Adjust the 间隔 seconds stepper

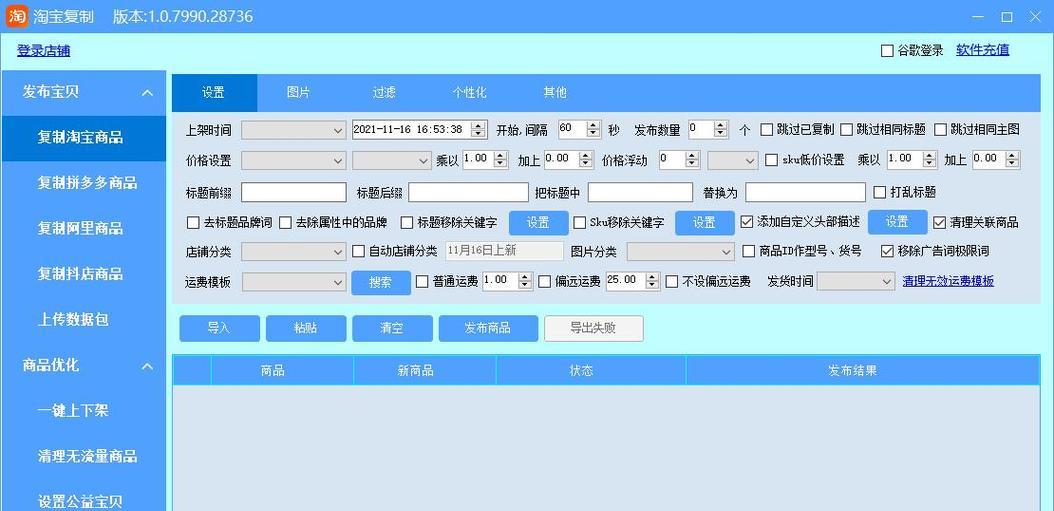click(594, 129)
